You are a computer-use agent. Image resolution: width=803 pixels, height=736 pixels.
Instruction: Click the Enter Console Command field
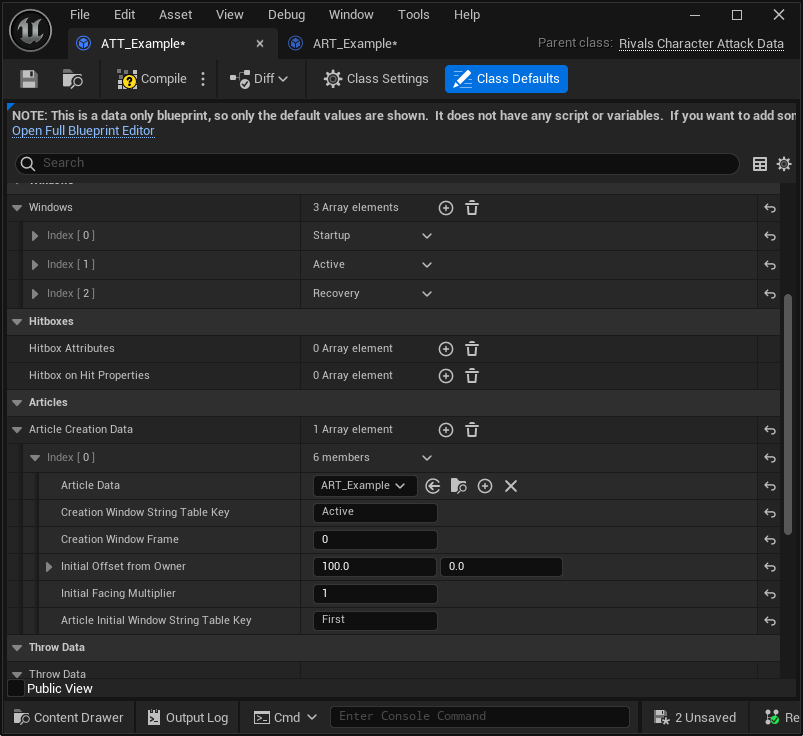point(479,717)
